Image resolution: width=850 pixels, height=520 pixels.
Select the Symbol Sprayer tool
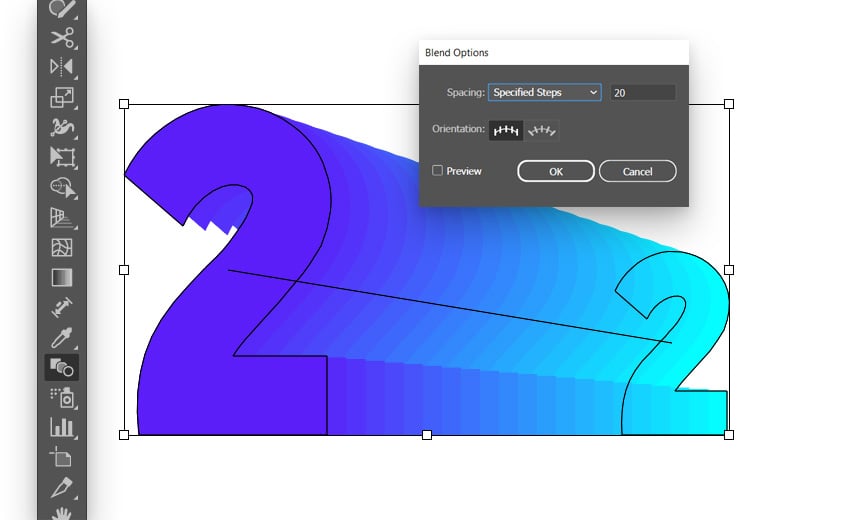62,397
